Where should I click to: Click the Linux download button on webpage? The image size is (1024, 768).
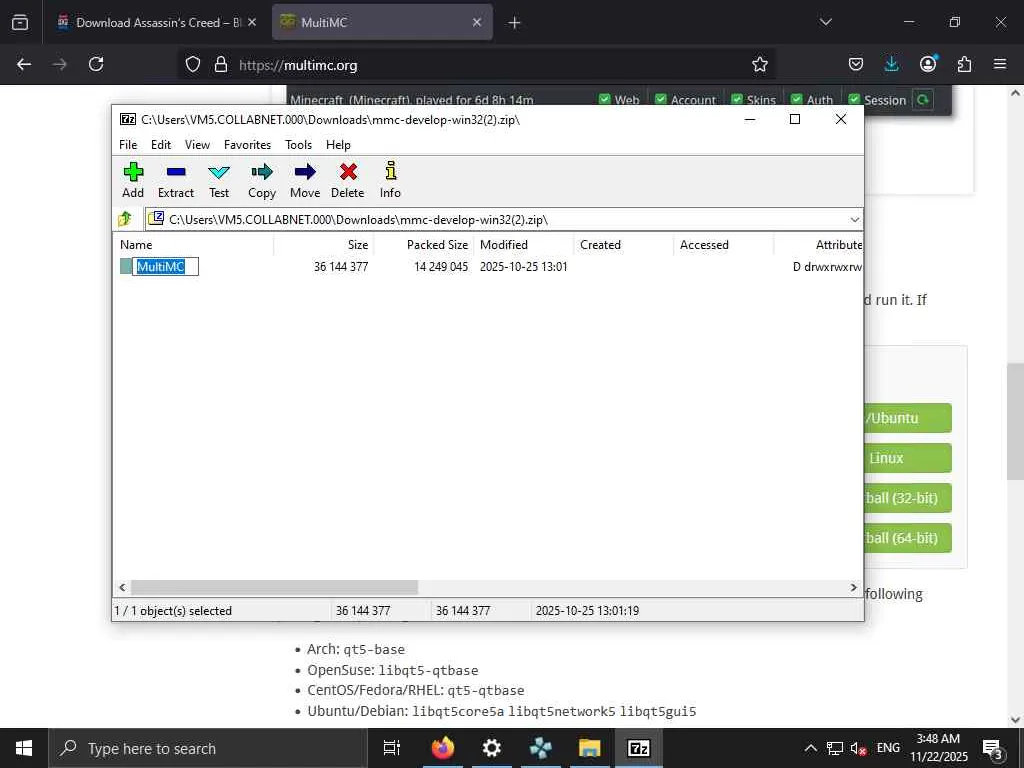pyautogui.click(x=907, y=458)
